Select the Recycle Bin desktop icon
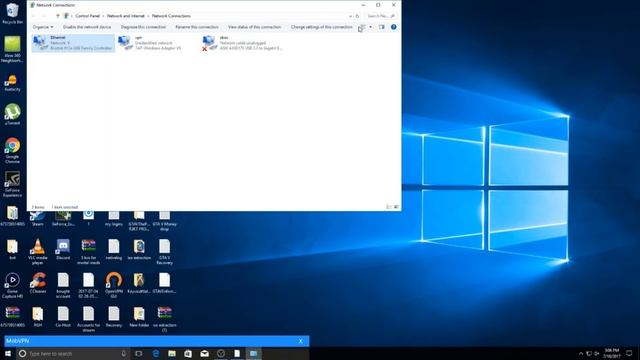Viewport: 640px width, 360px height. pos(12,13)
